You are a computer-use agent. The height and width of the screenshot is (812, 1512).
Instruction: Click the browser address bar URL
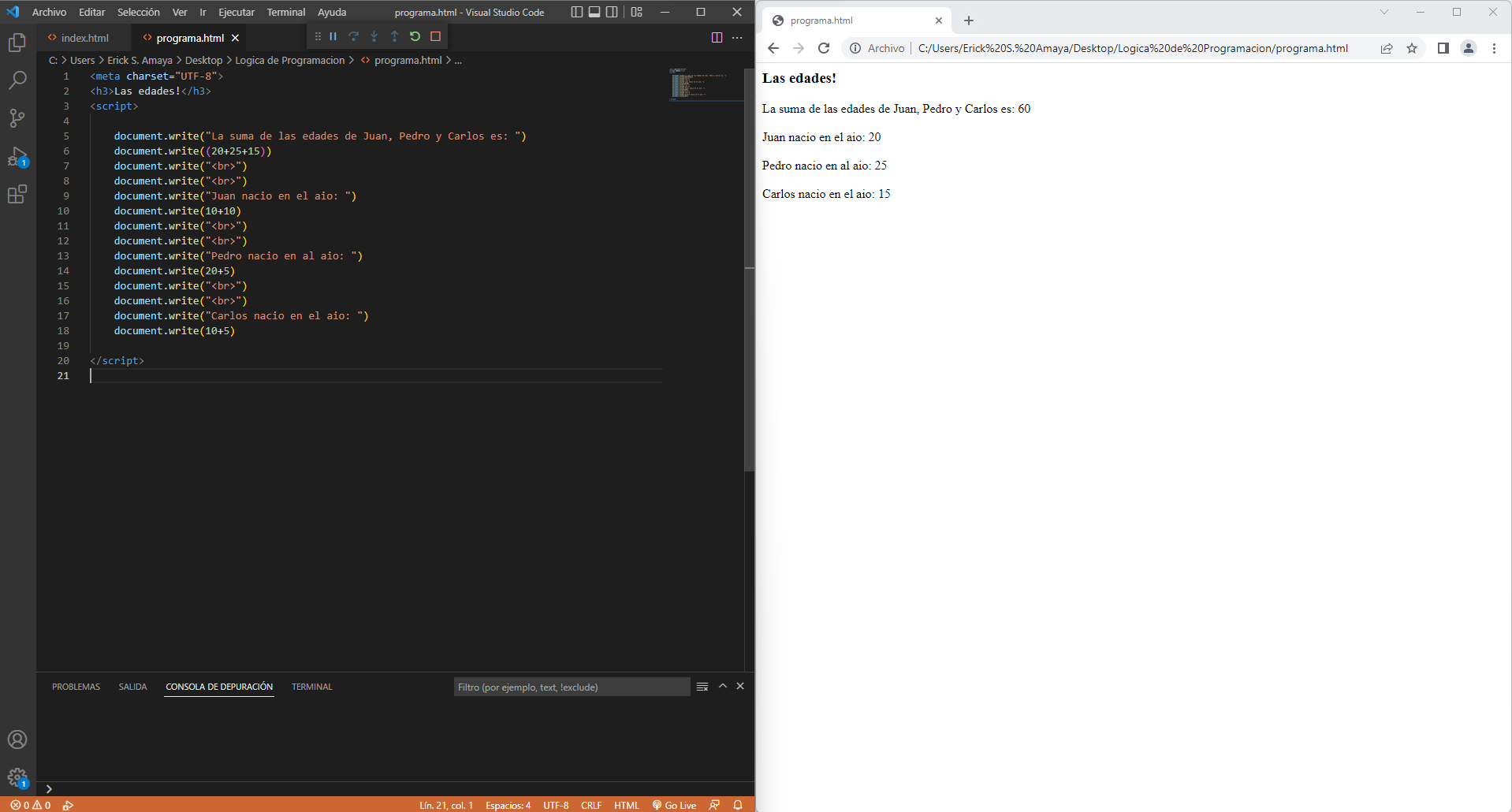point(1133,48)
